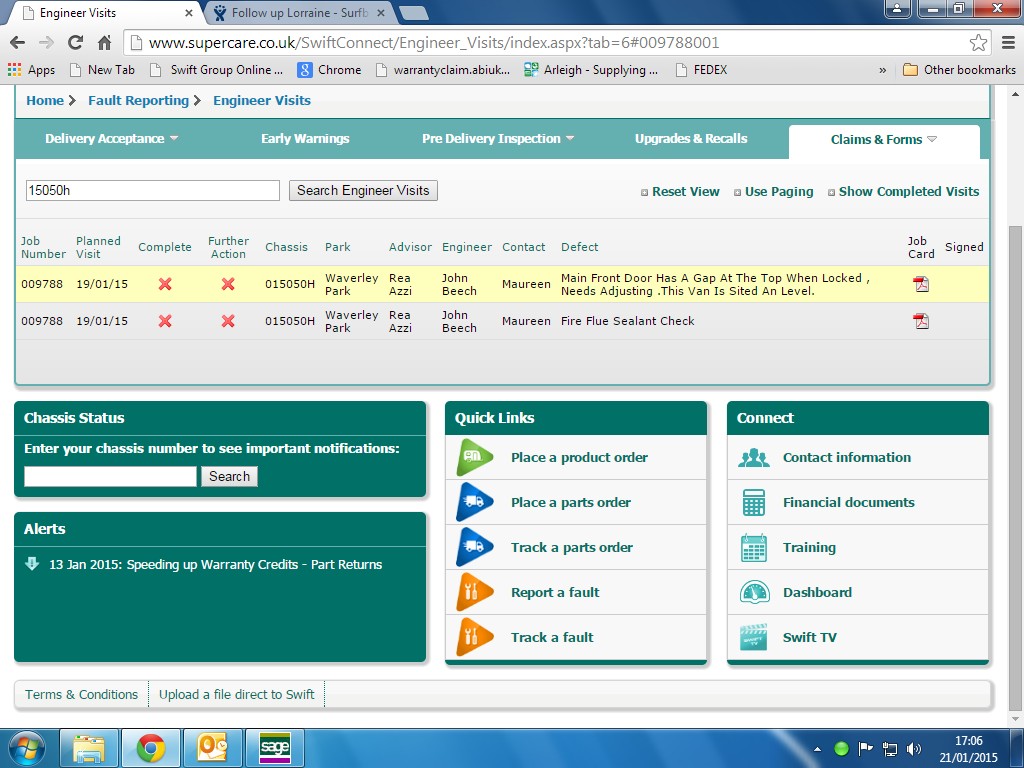Open Terms & Conditions link
This screenshot has width=1024, height=768.
tap(82, 694)
